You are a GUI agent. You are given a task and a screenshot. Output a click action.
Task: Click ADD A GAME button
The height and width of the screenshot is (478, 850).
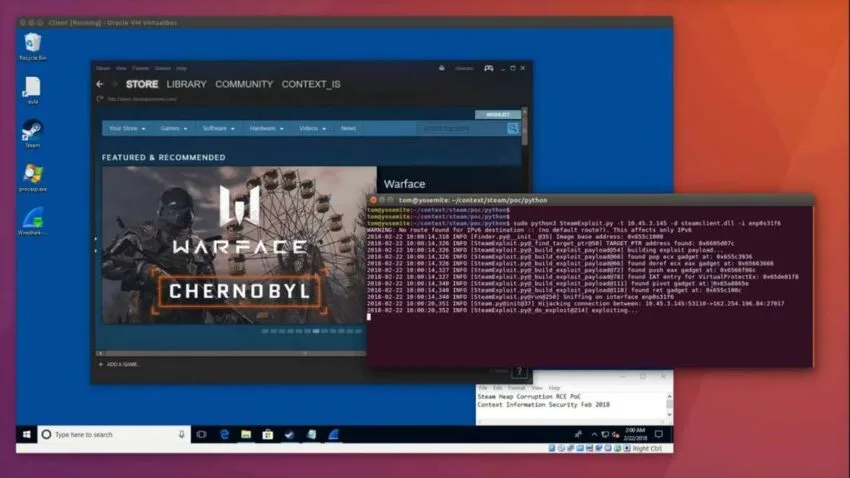coord(119,364)
